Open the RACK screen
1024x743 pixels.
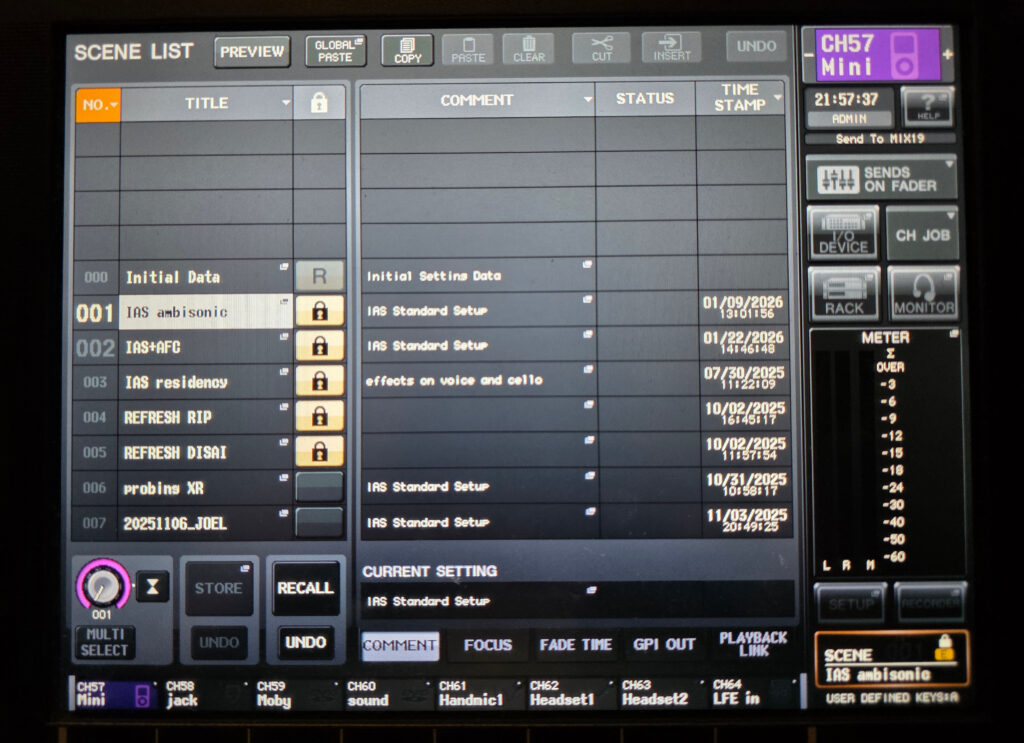[x=844, y=294]
